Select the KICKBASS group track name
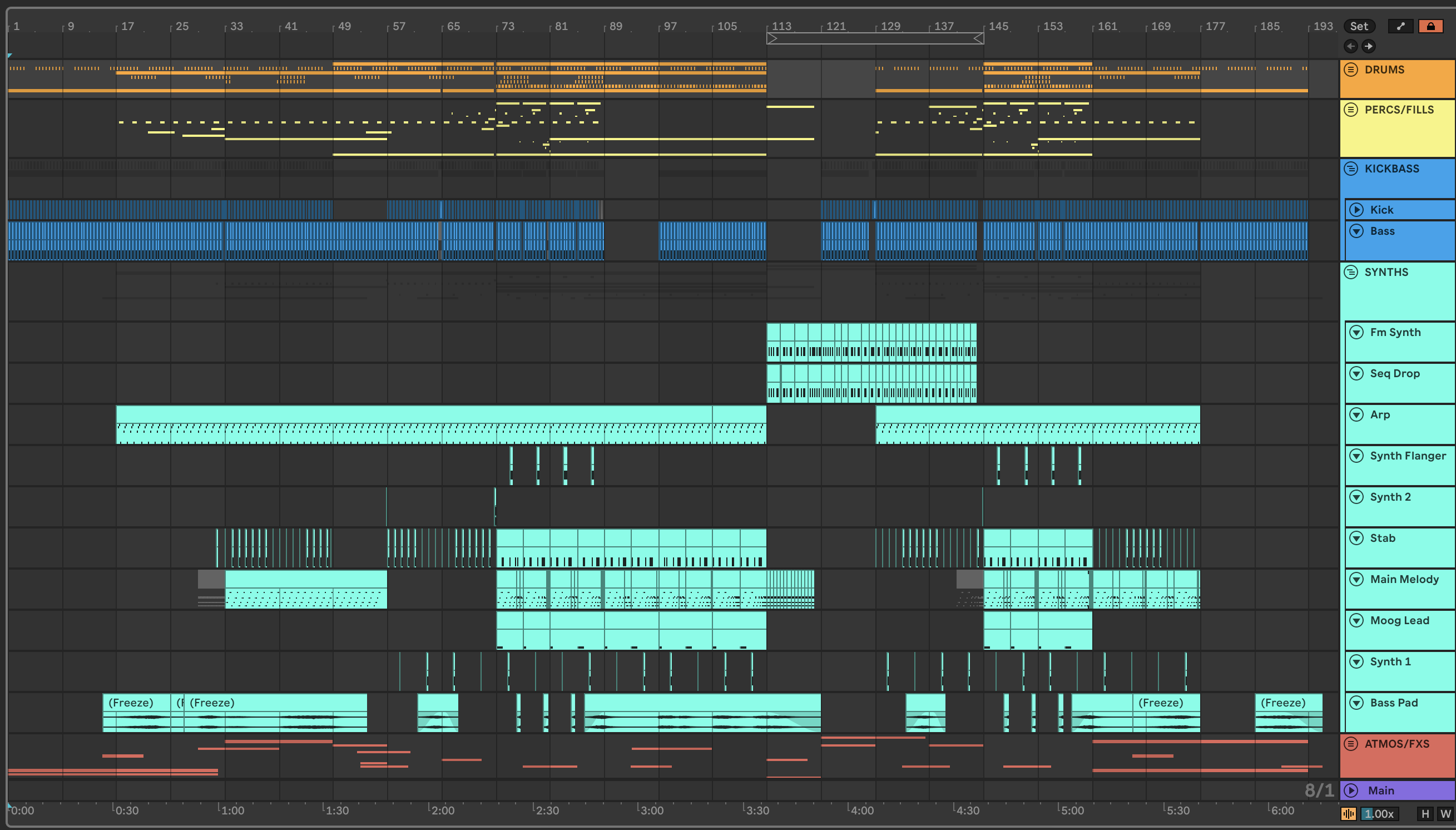This screenshot has width=1456, height=830. pyautogui.click(x=1391, y=169)
